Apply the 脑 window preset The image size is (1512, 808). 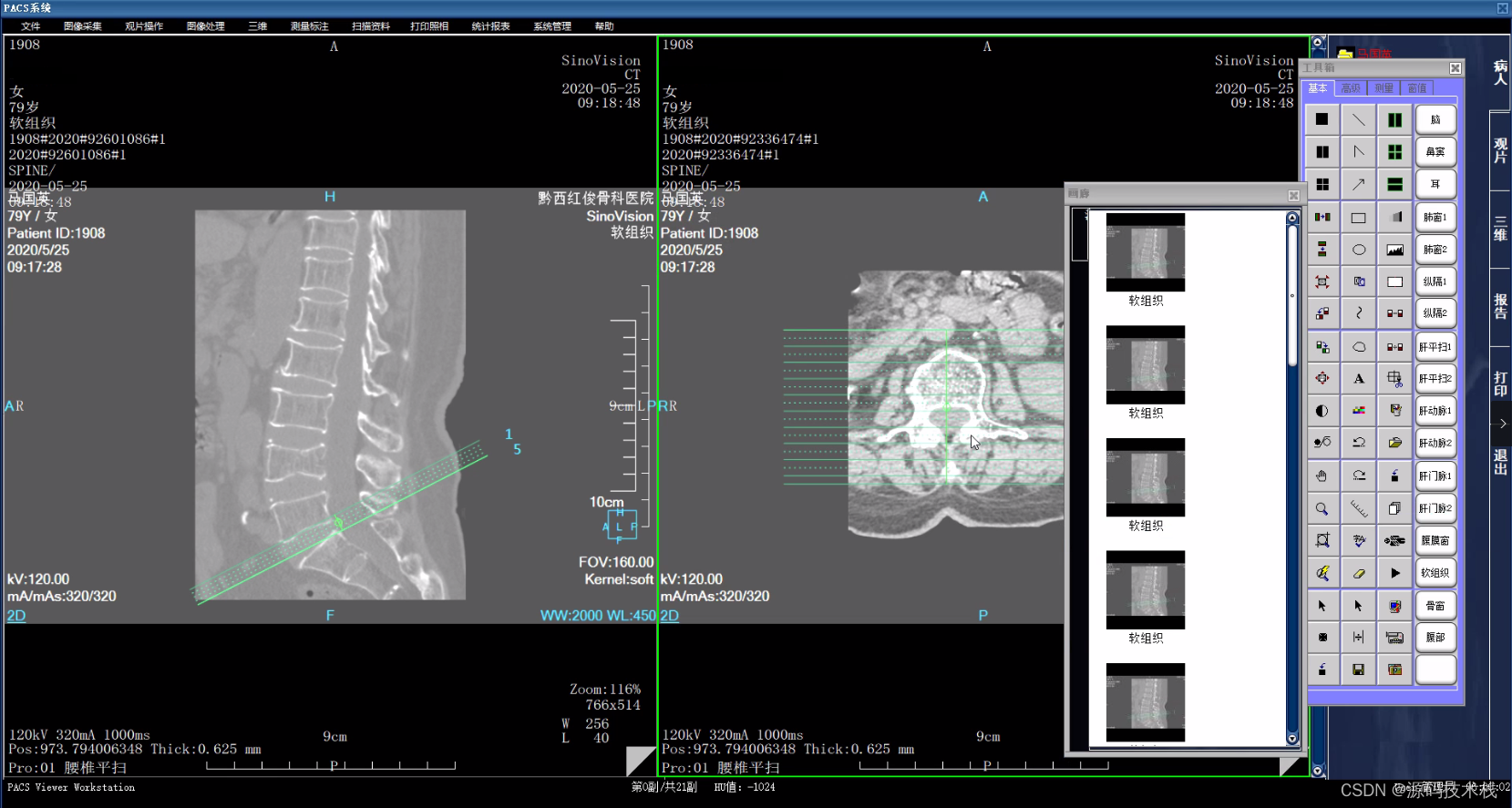(x=1435, y=119)
